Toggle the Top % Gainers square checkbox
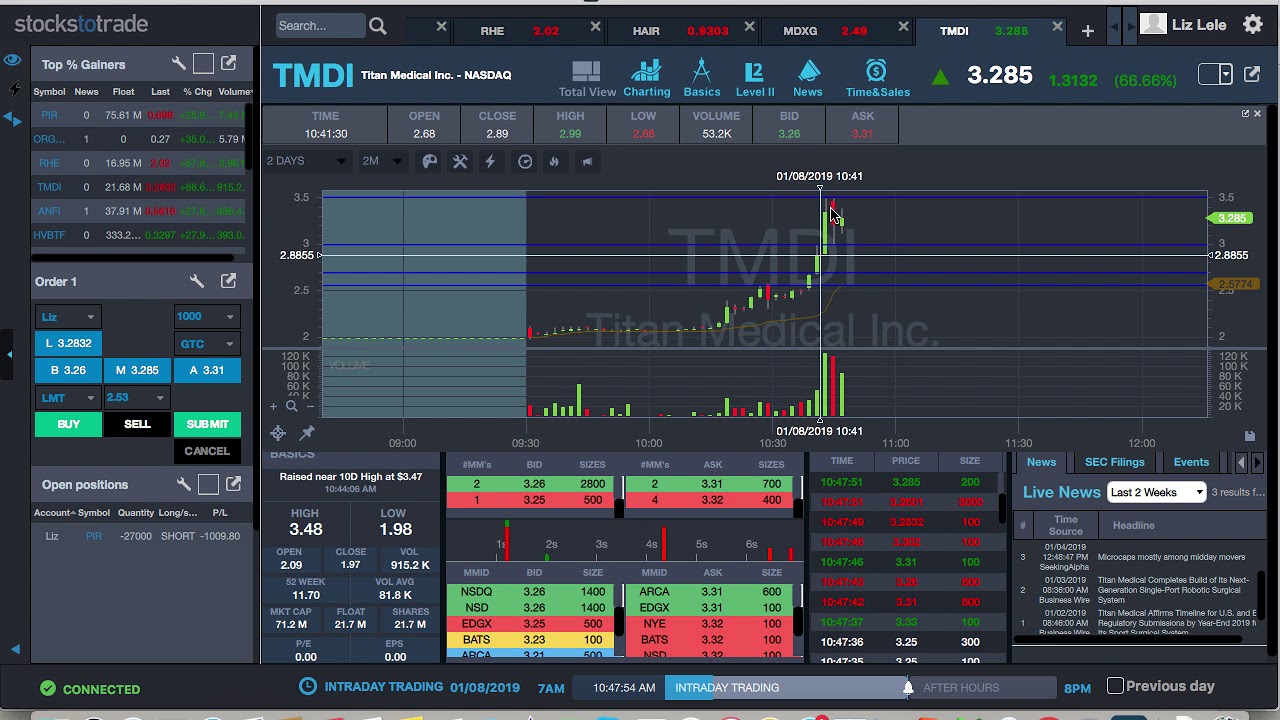Image resolution: width=1280 pixels, height=720 pixels. pos(204,64)
